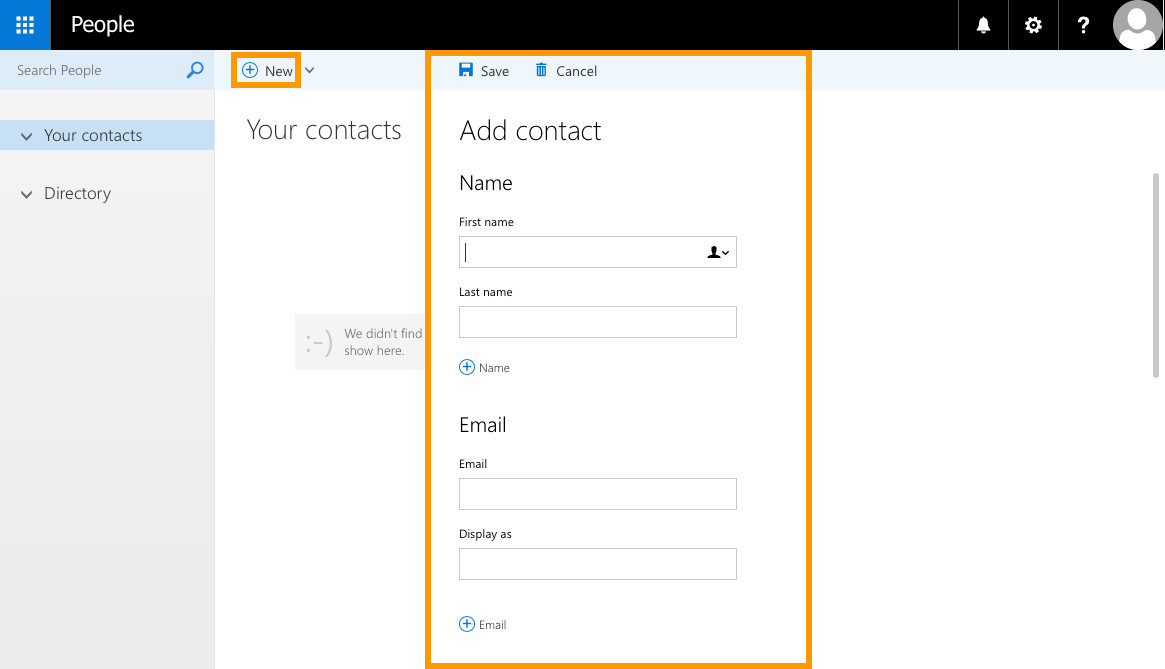Focus the Last name text field
This screenshot has height=669, width=1165.
pyautogui.click(x=597, y=322)
